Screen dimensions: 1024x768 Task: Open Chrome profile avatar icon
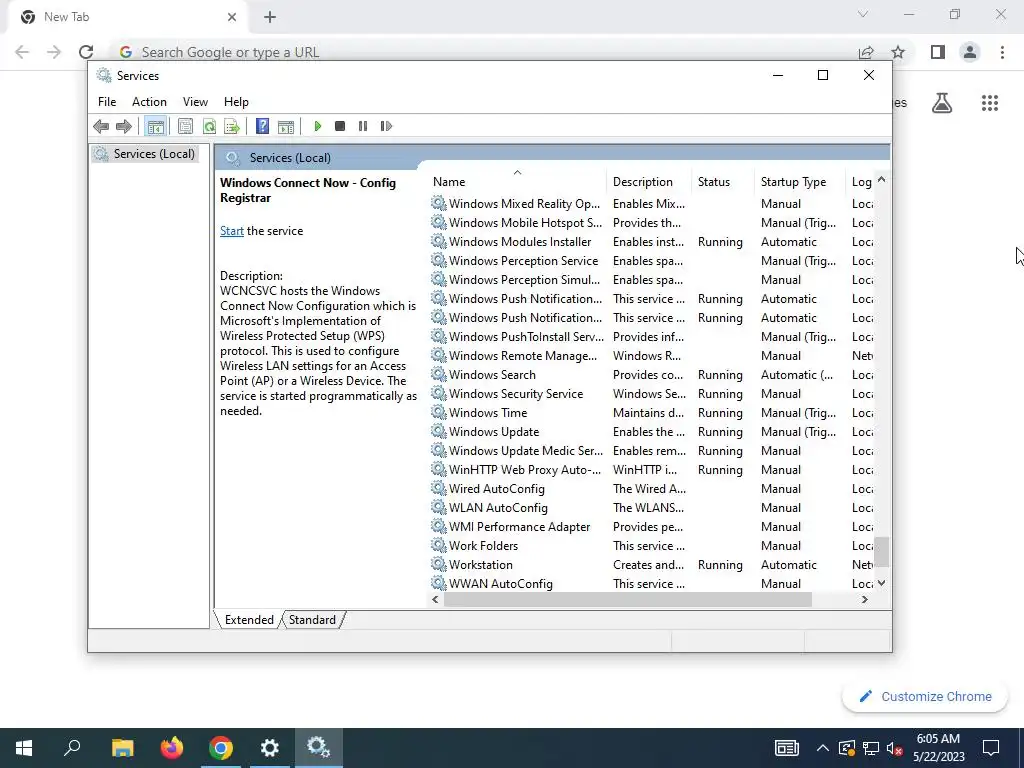coord(970,52)
